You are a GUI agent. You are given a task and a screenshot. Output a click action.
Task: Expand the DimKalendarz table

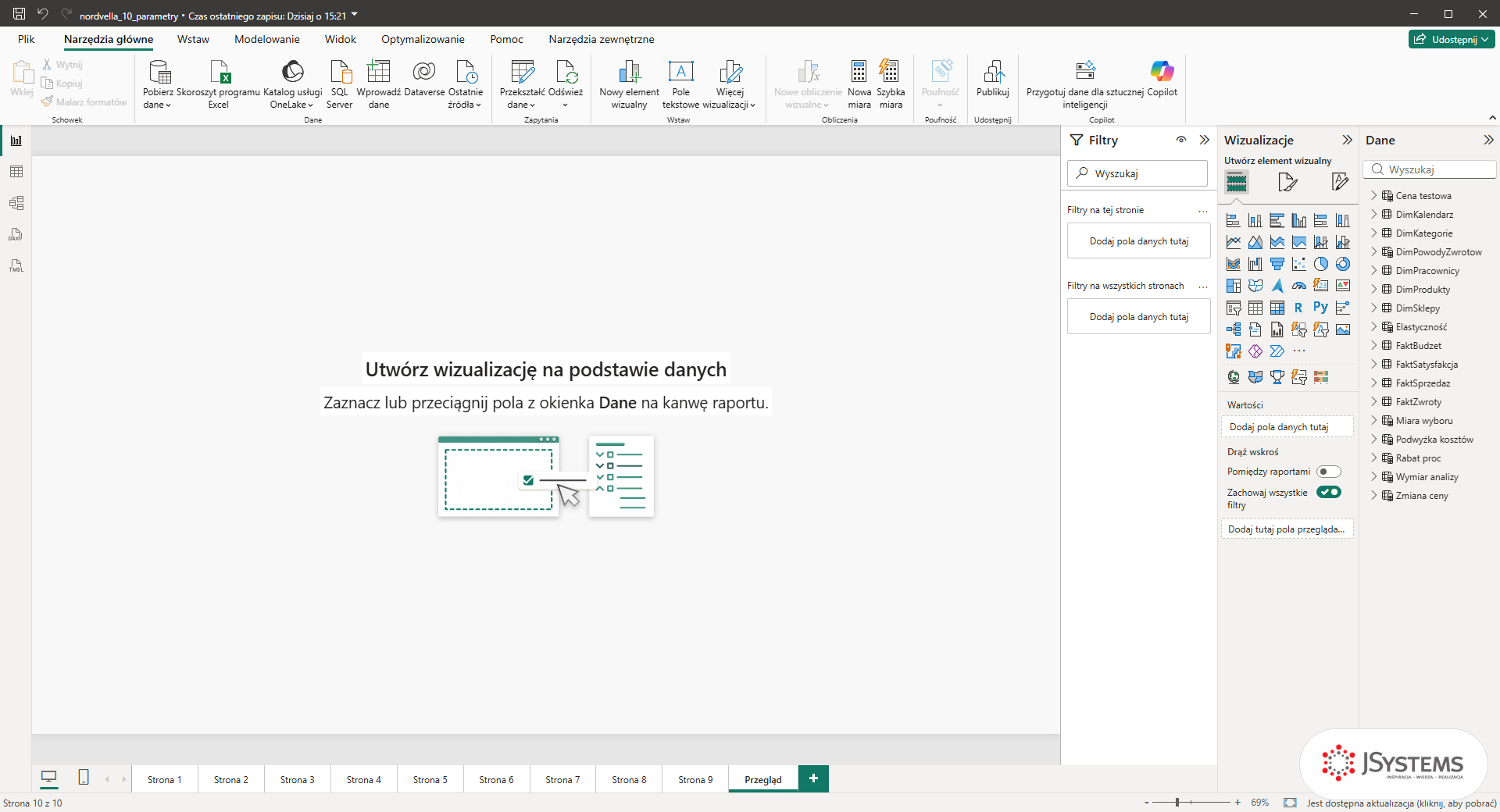click(1374, 214)
